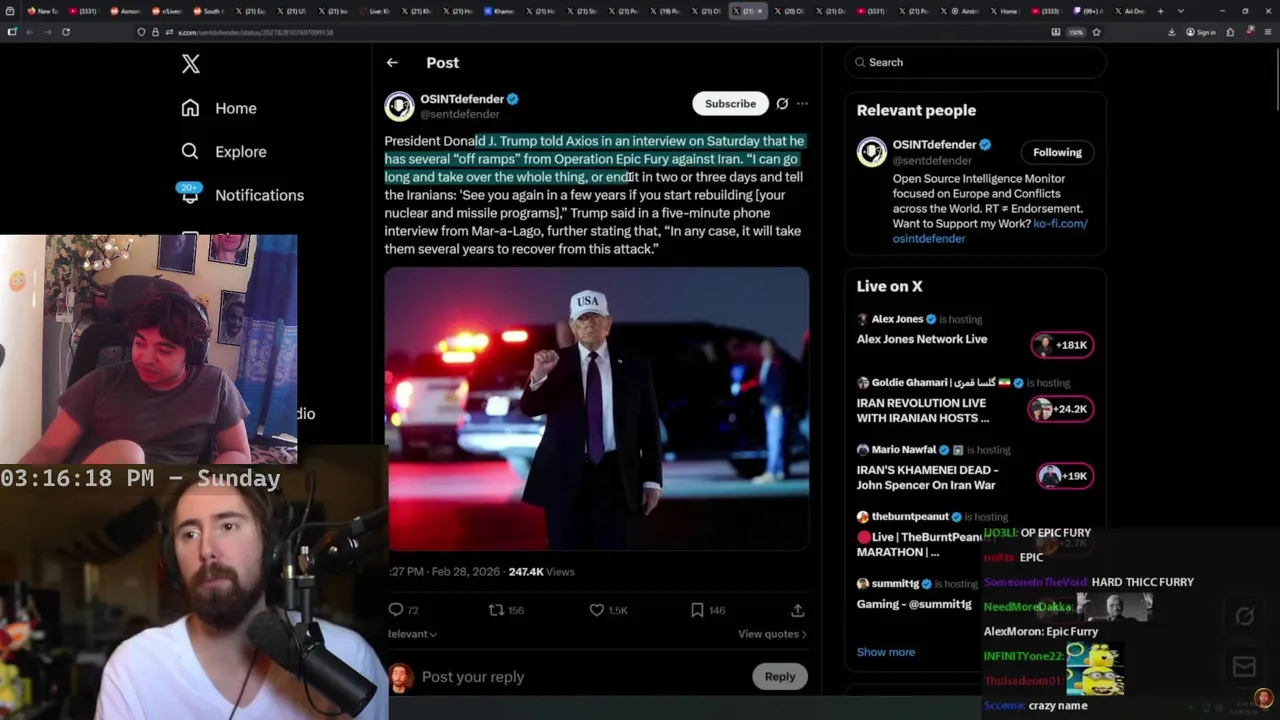Click the share icon on the post
1280x720 pixels.
click(797, 609)
